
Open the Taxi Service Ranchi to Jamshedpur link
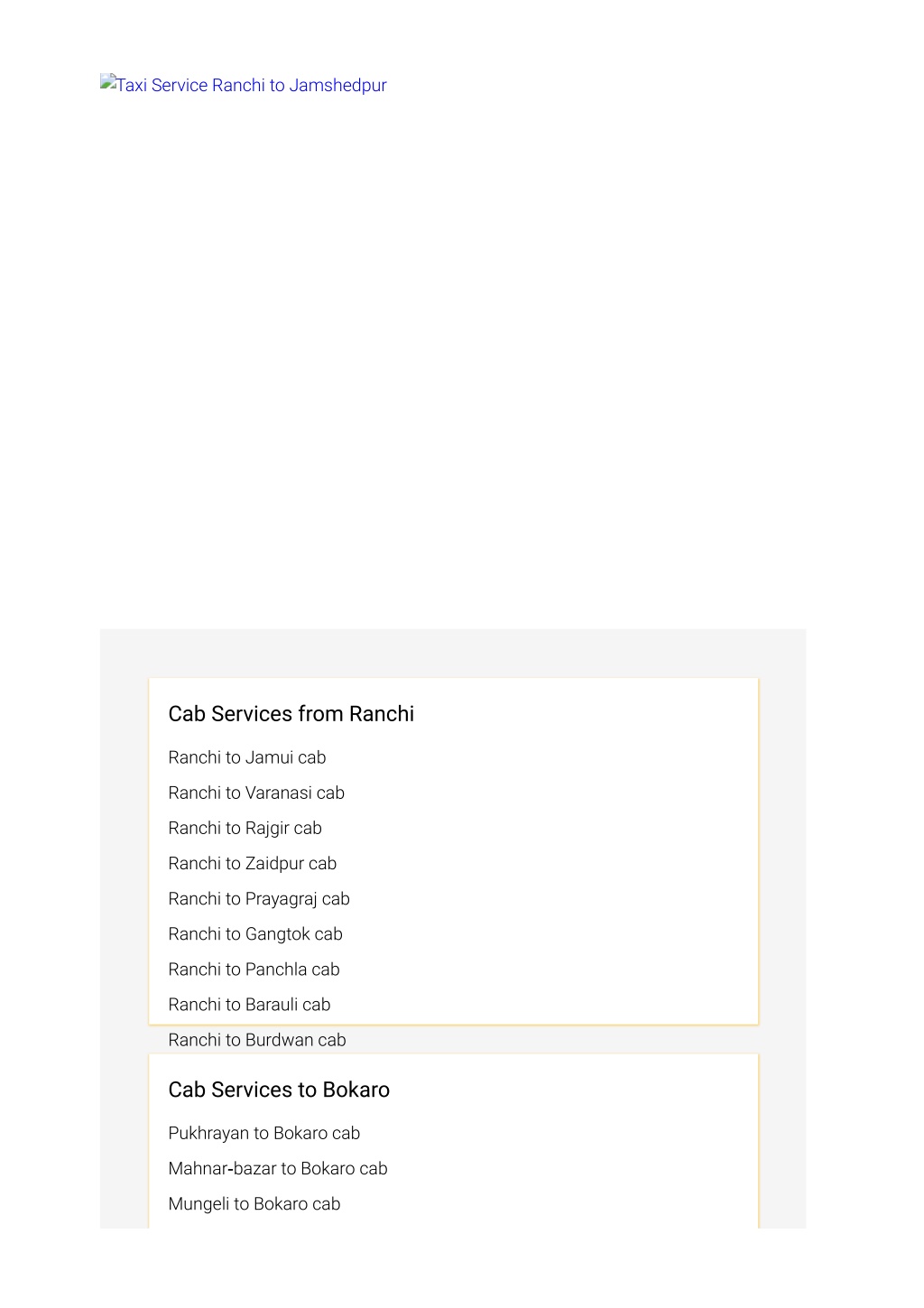pyautogui.click(x=244, y=85)
